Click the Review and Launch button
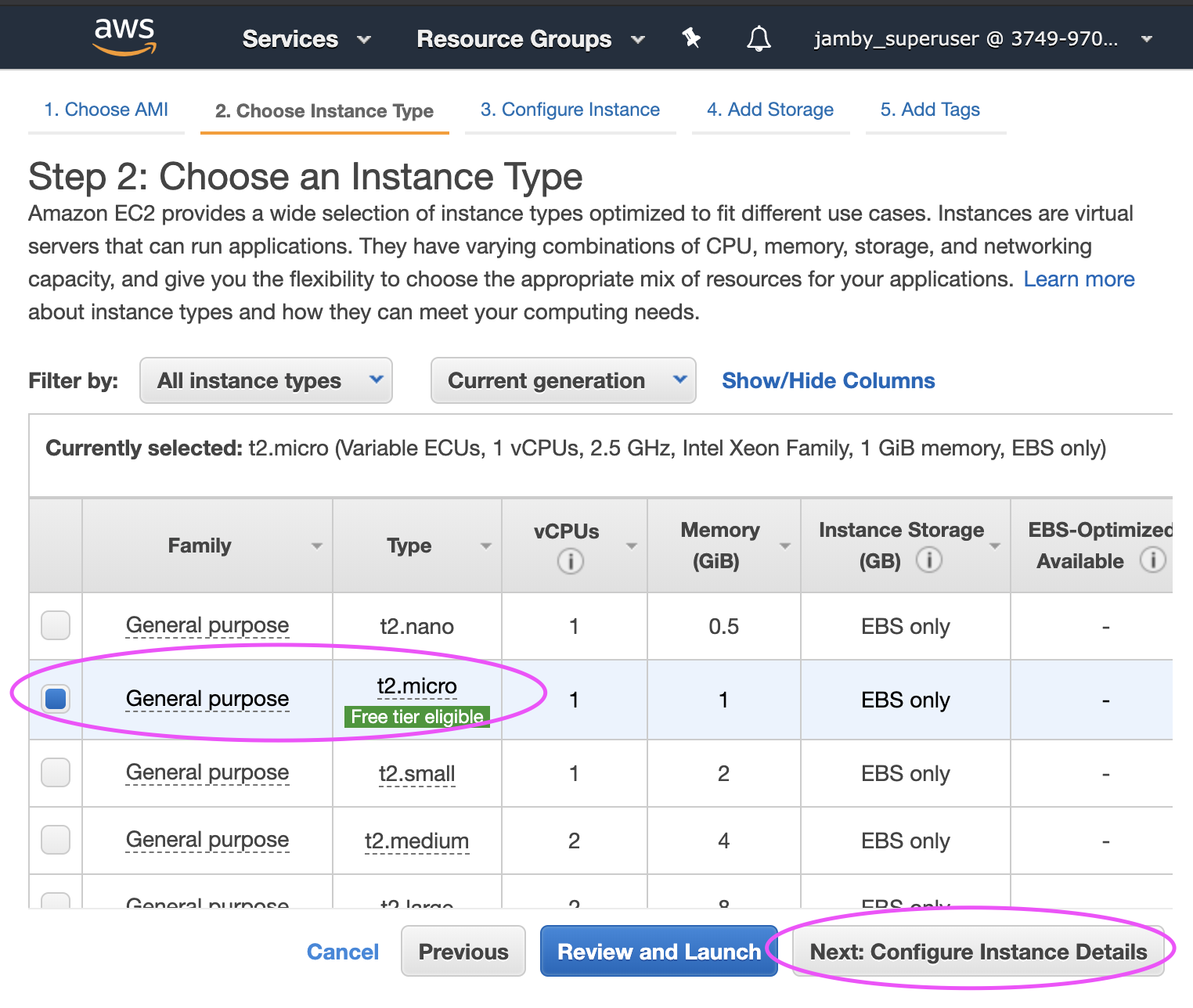 click(x=658, y=952)
